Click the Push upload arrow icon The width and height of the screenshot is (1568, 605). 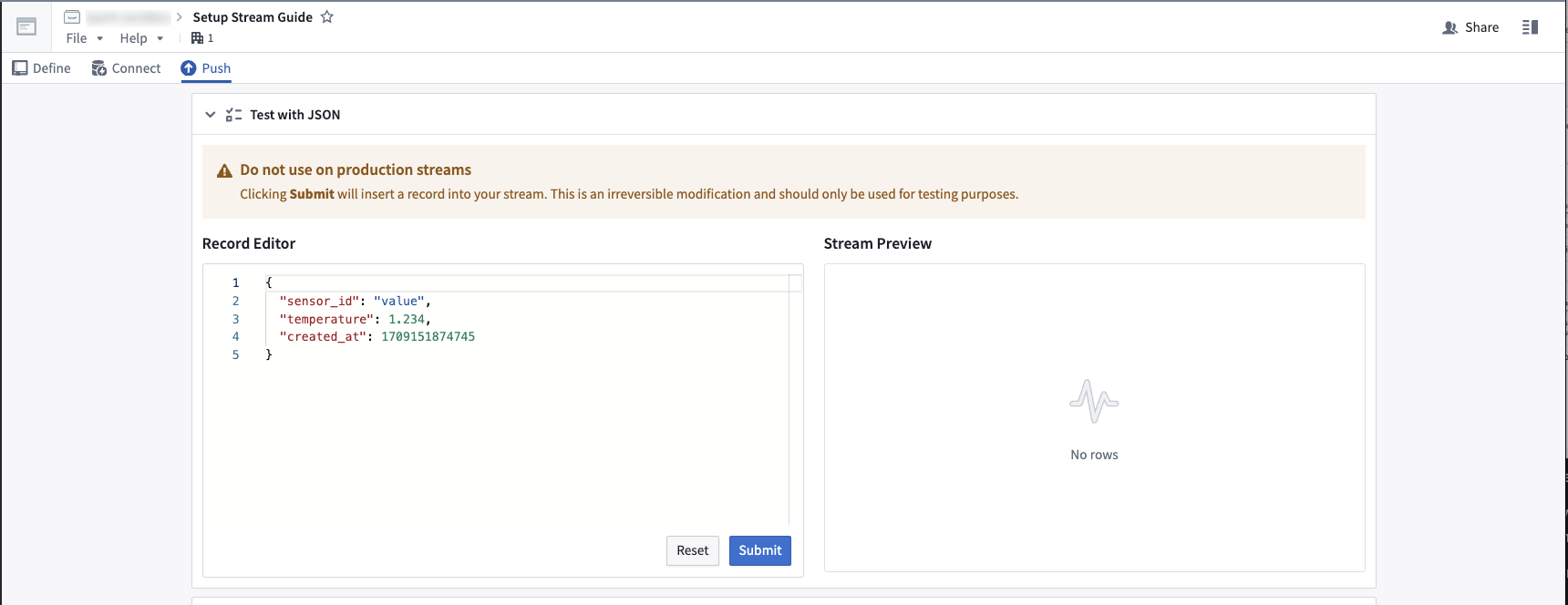(x=189, y=68)
